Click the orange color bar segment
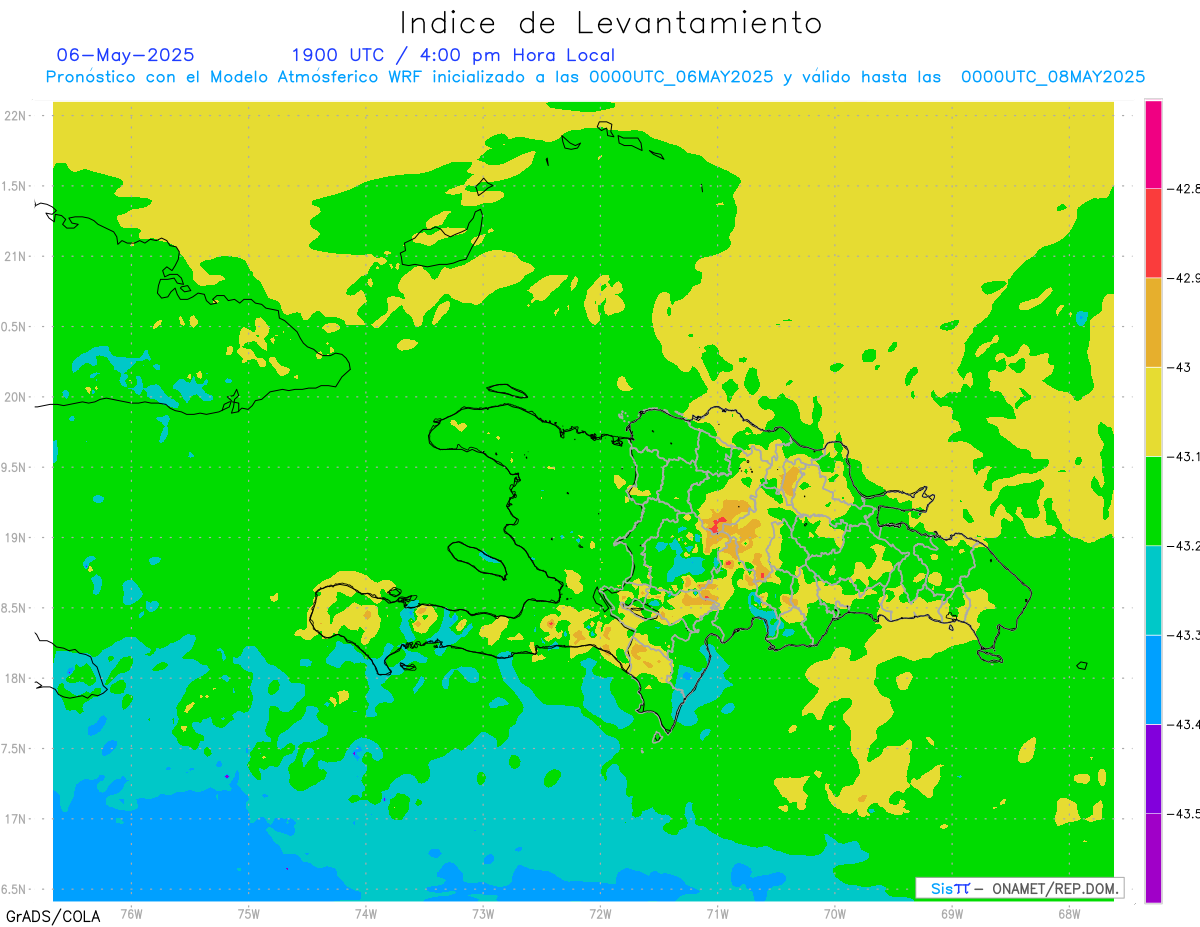This screenshot has width=1200, height=927. pyautogui.click(x=1153, y=322)
